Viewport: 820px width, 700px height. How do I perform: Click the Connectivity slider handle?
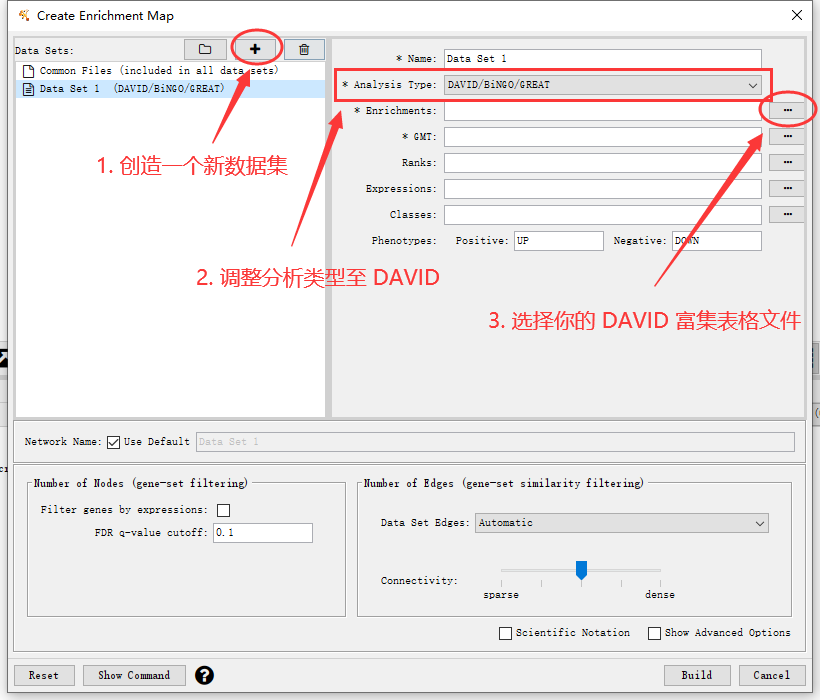click(581, 570)
